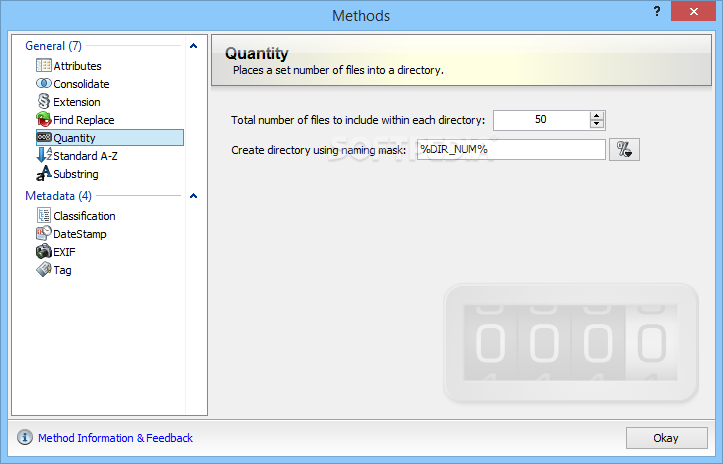This screenshot has height=464, width=723.
Task: Click the Extension section-sign icon
Action: 44,101
